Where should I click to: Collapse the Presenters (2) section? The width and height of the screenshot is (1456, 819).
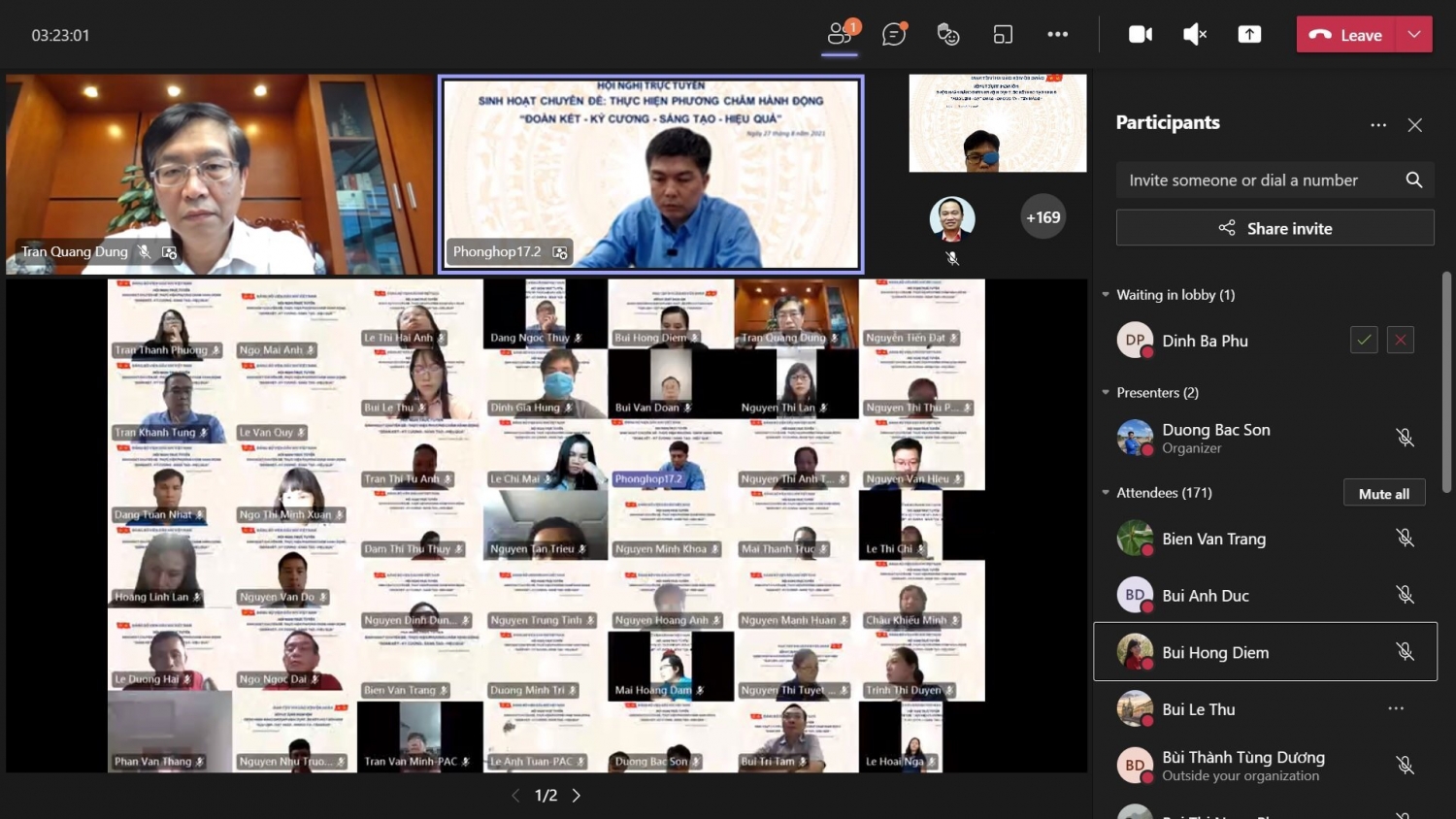point(1106,393)
